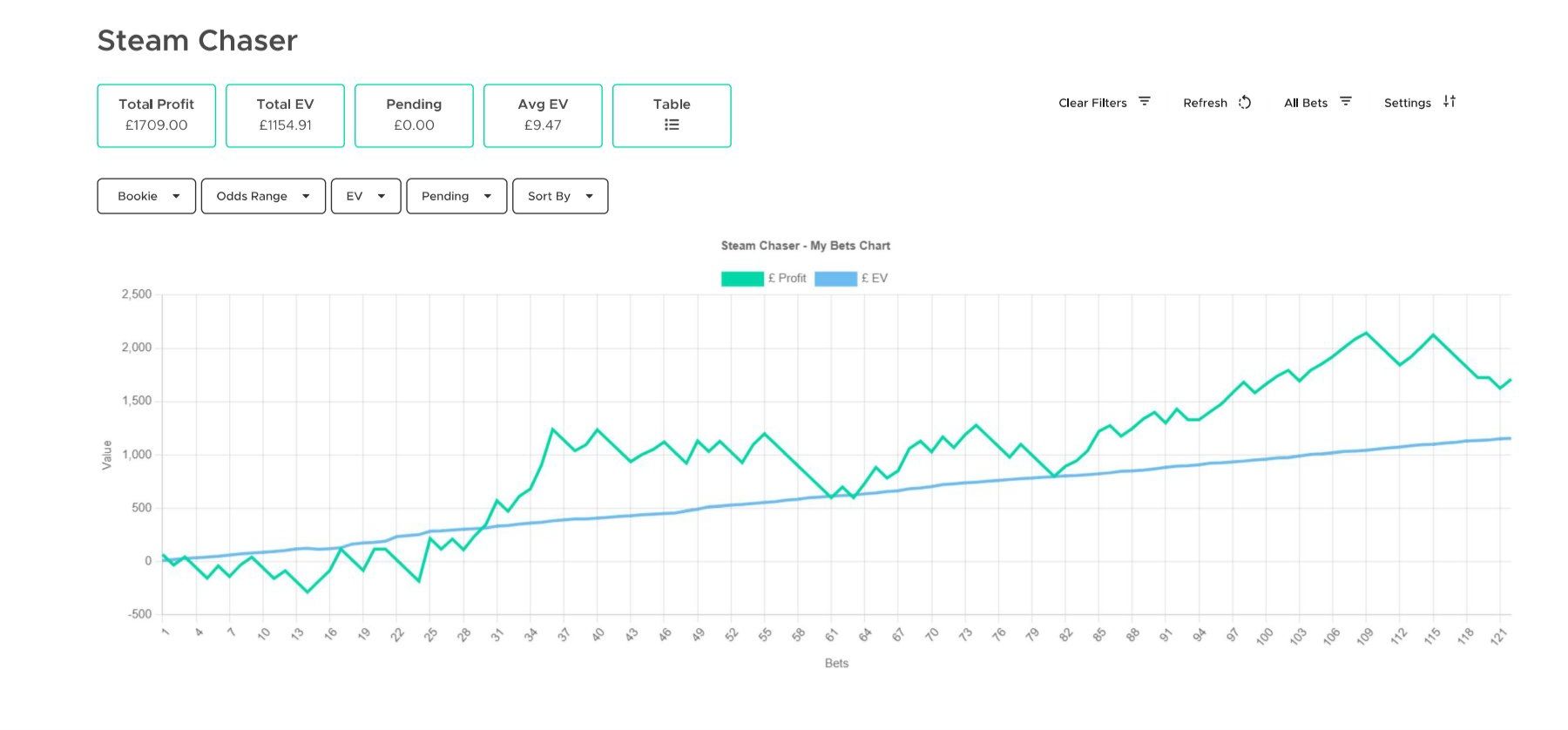Click the Clear Filters funnel icon
The width and height of the screenshot is (1568, 730).
1145,102
